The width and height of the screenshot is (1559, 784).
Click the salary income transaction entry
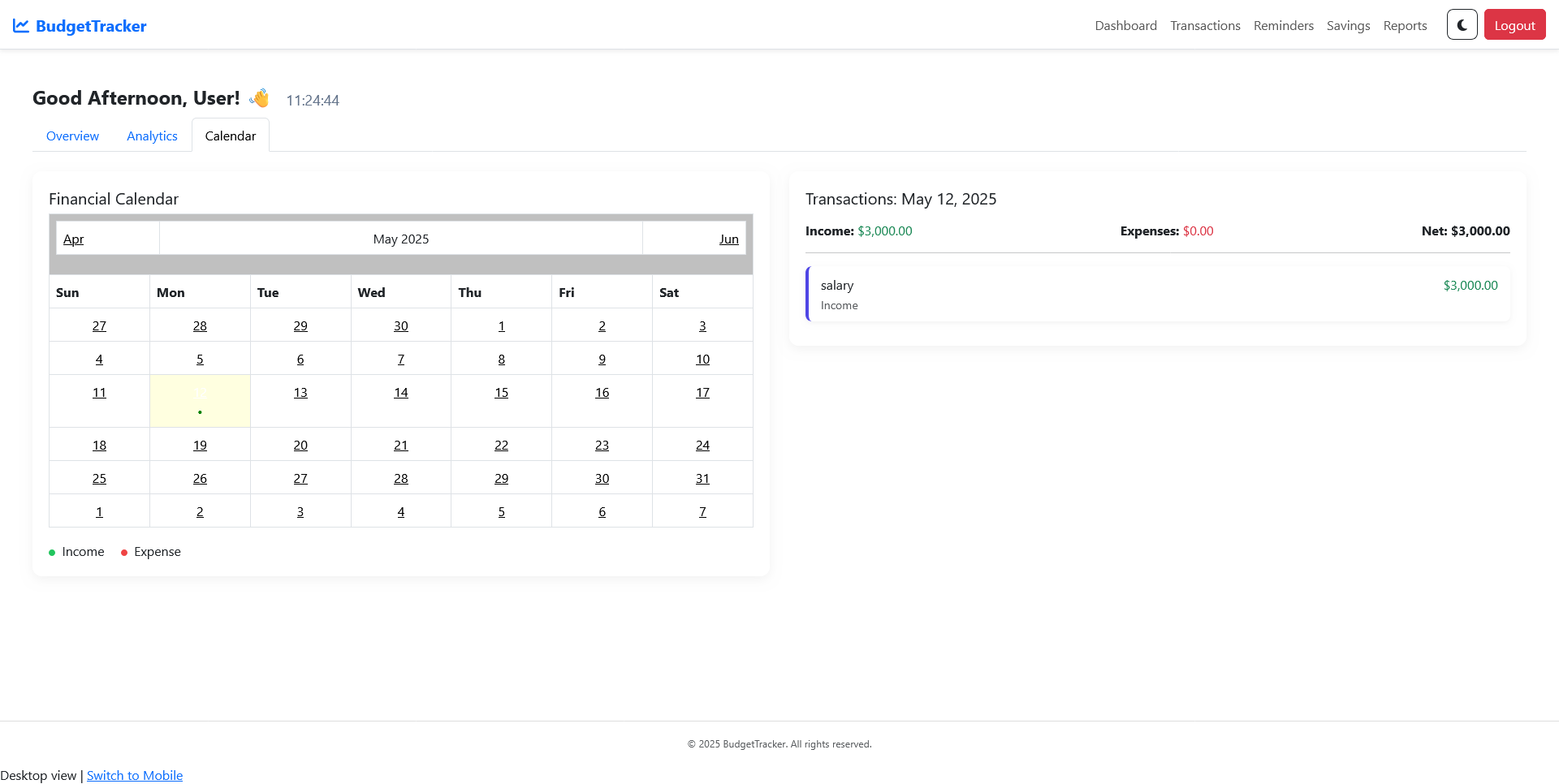(x=1158, y=295)
